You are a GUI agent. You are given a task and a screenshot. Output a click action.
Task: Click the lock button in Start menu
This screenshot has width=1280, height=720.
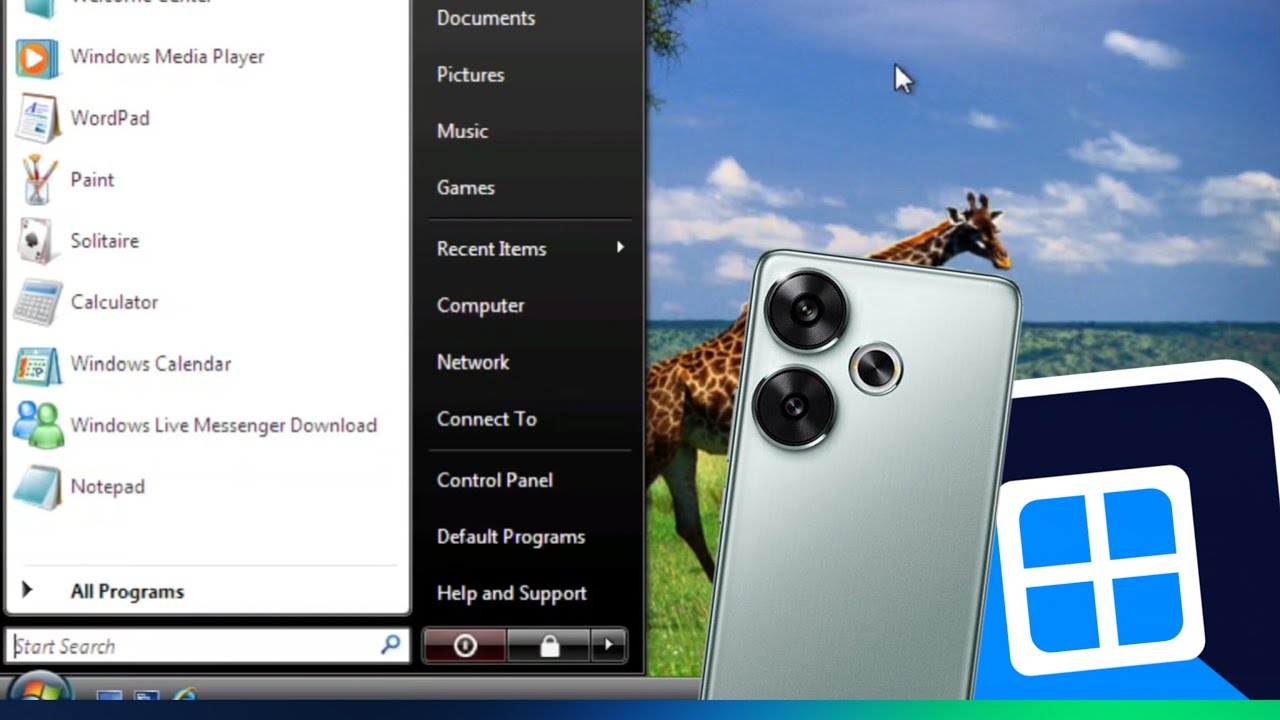pos(549,646)
